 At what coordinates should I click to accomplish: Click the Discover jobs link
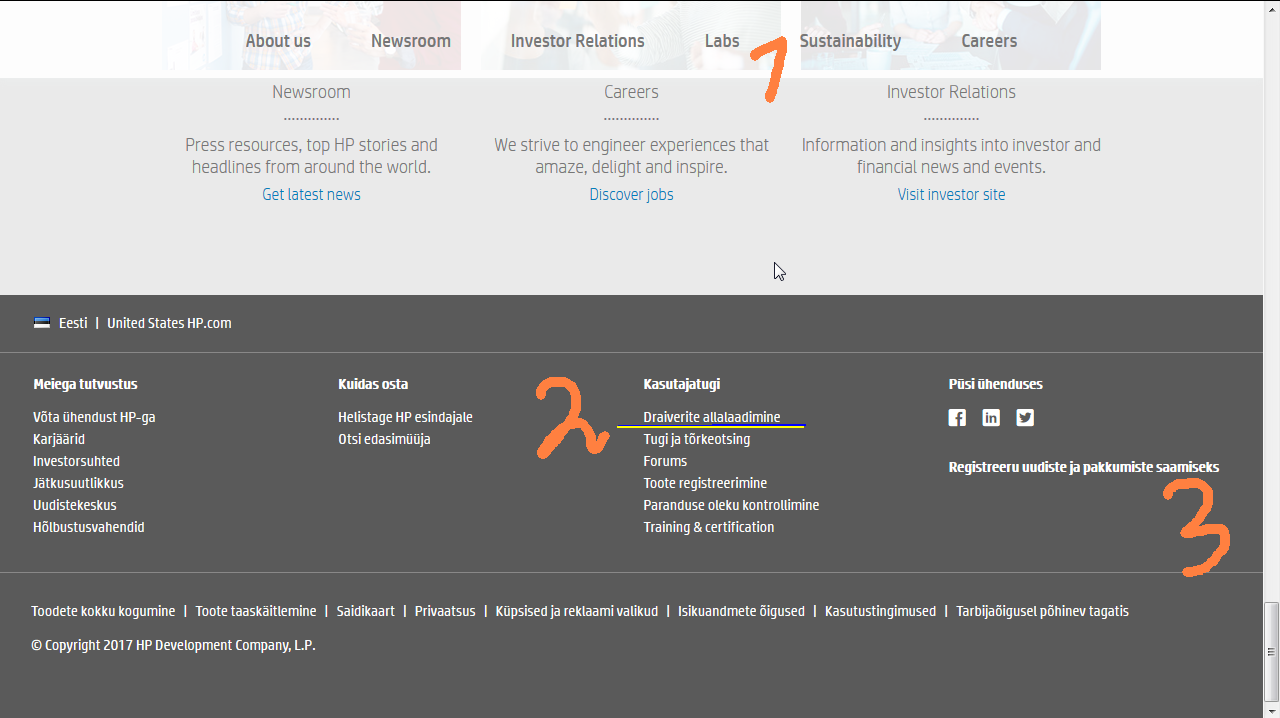click(631, 194)
